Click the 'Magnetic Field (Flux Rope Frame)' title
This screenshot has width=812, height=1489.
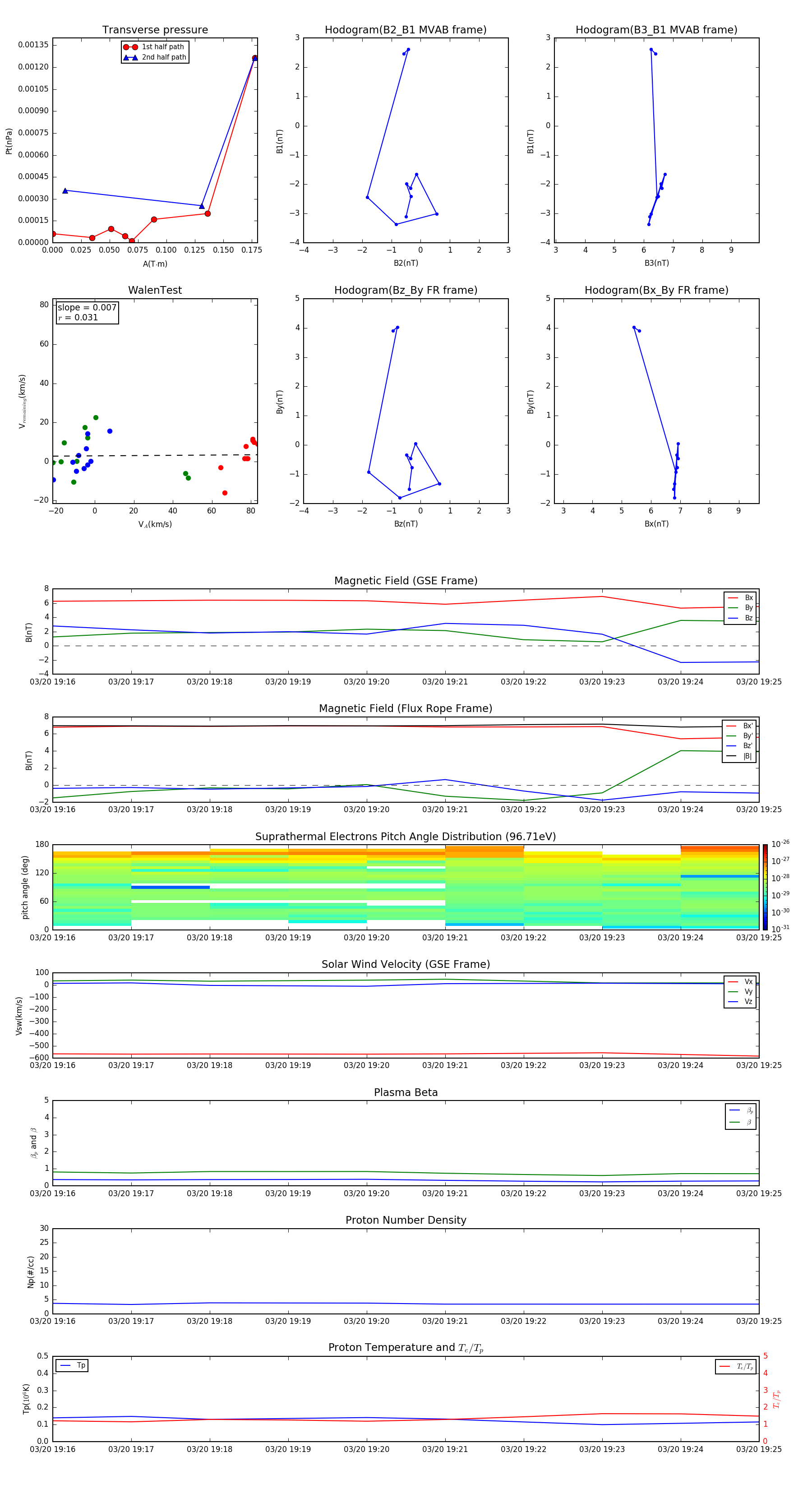tap(406, 709)
